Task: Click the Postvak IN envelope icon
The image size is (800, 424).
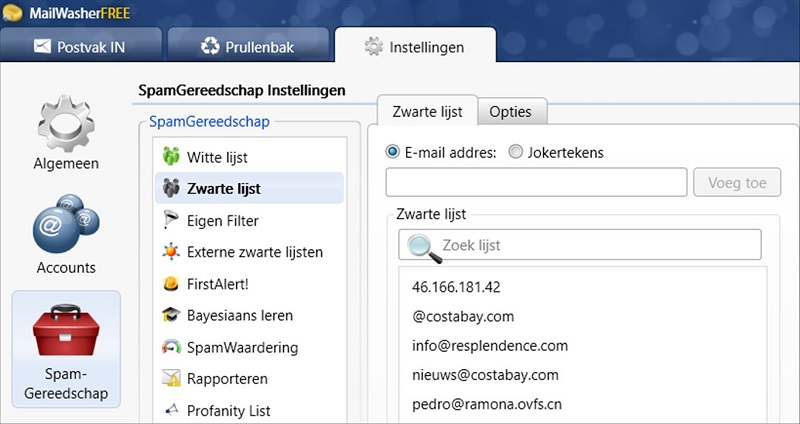Action: pos(42,46)
